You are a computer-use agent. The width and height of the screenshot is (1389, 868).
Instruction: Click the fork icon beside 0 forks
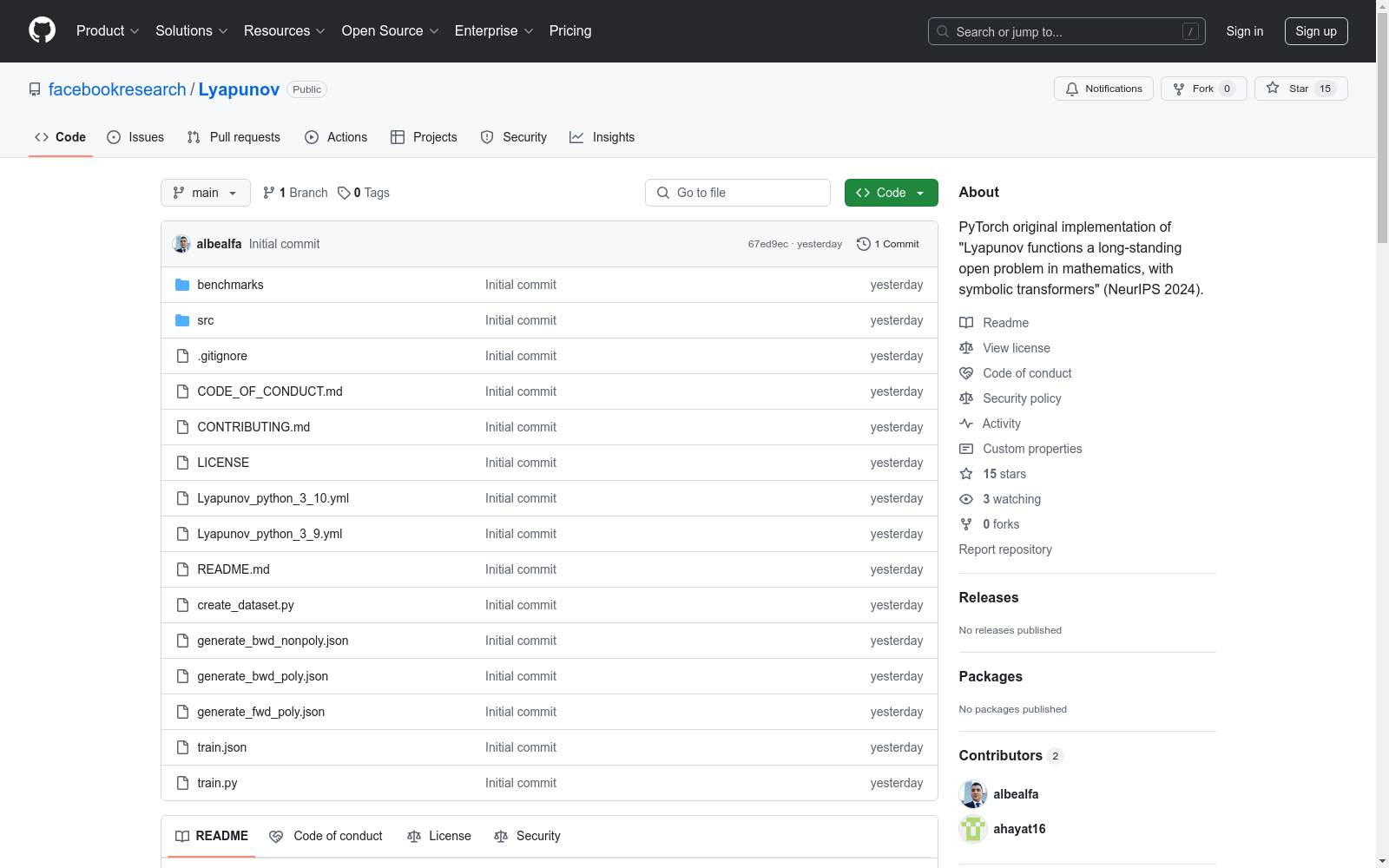966,524
